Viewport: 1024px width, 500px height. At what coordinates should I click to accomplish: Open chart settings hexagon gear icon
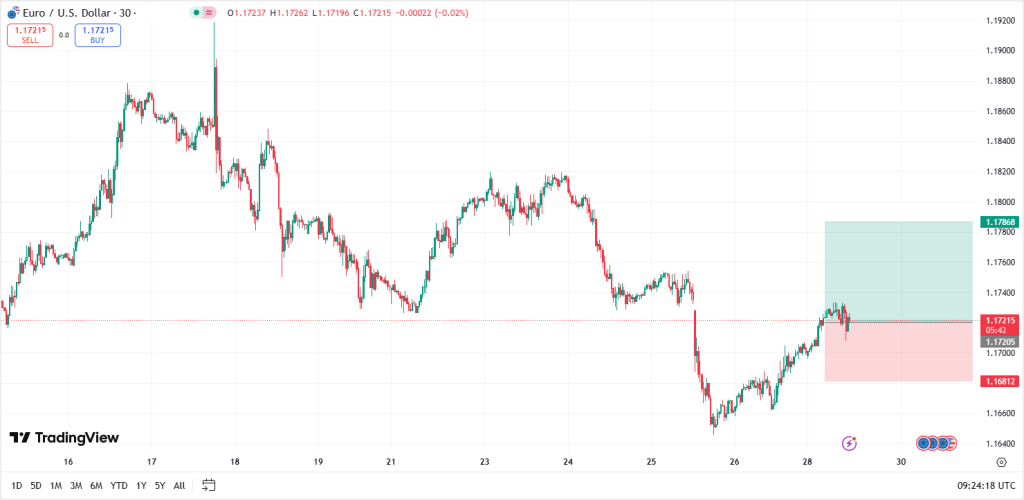point(1001,462)
